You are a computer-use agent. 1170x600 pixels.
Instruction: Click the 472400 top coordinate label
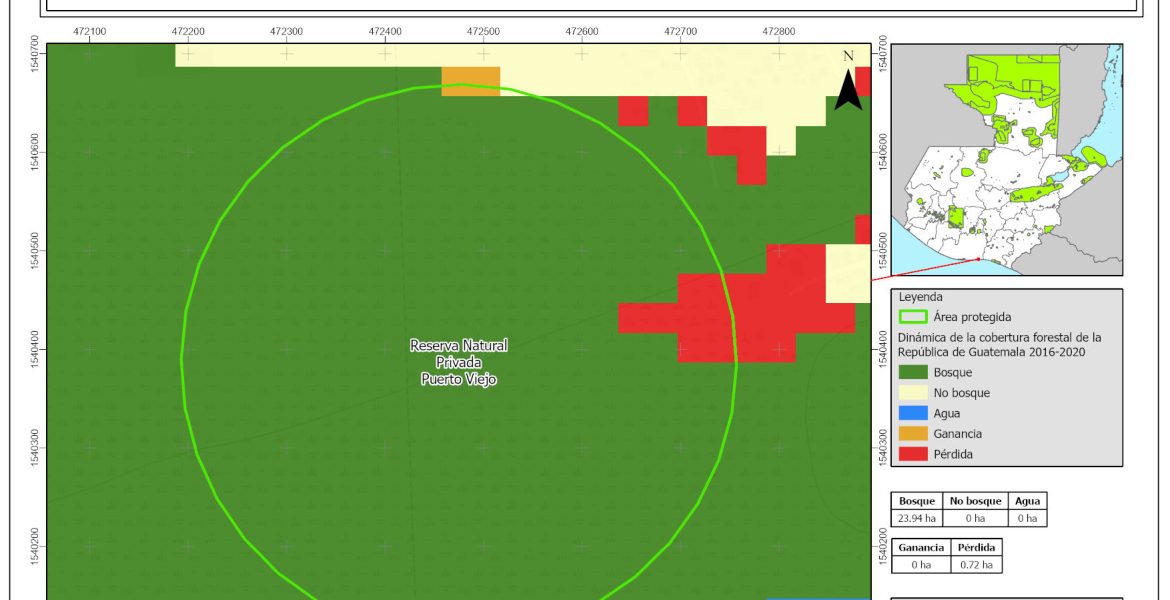(x=385, y=32)
